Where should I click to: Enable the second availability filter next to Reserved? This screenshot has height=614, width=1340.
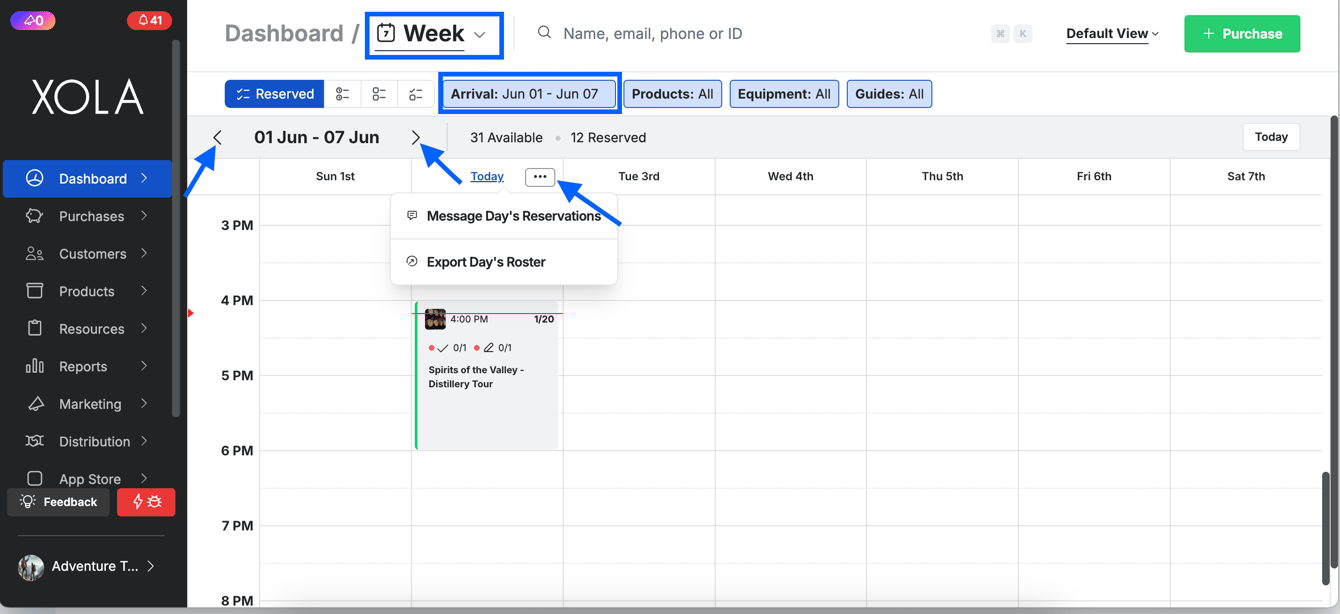tap(343, 93)
